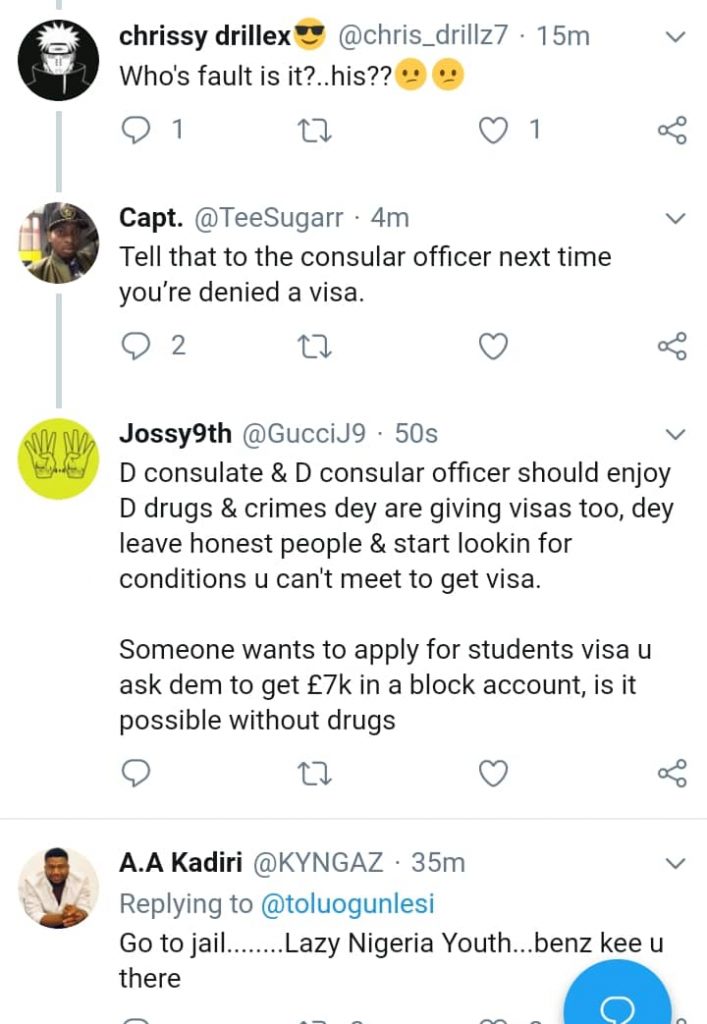The width and height of the screenshot is (707, 1024).
Task: Like Jossy9th's visa tweet
Action: point(494,773)
